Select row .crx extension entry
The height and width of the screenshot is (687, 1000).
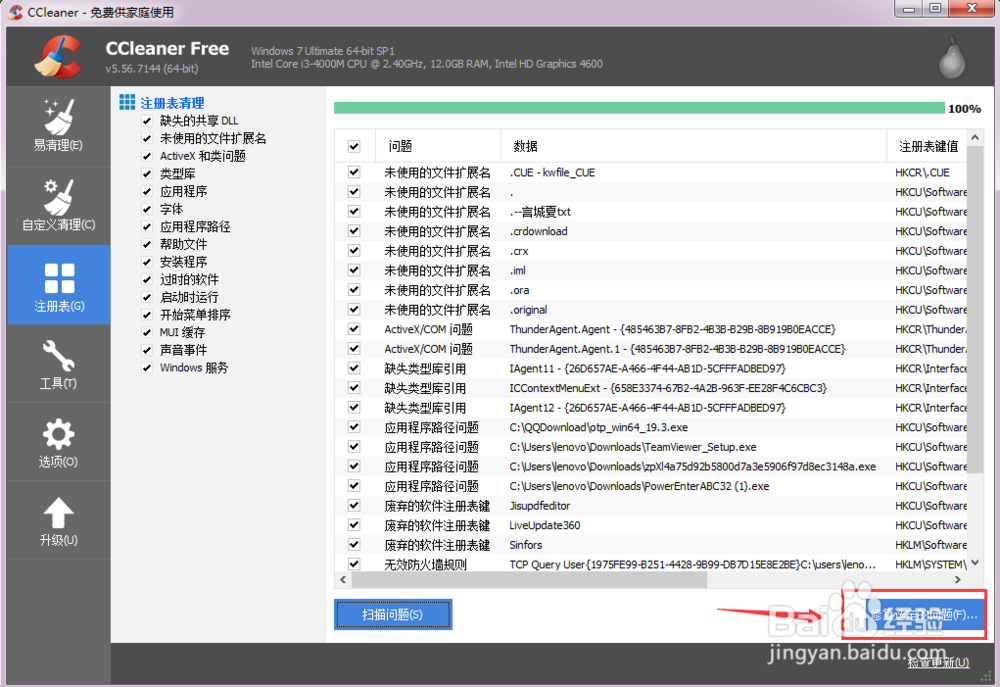(651, 251)
